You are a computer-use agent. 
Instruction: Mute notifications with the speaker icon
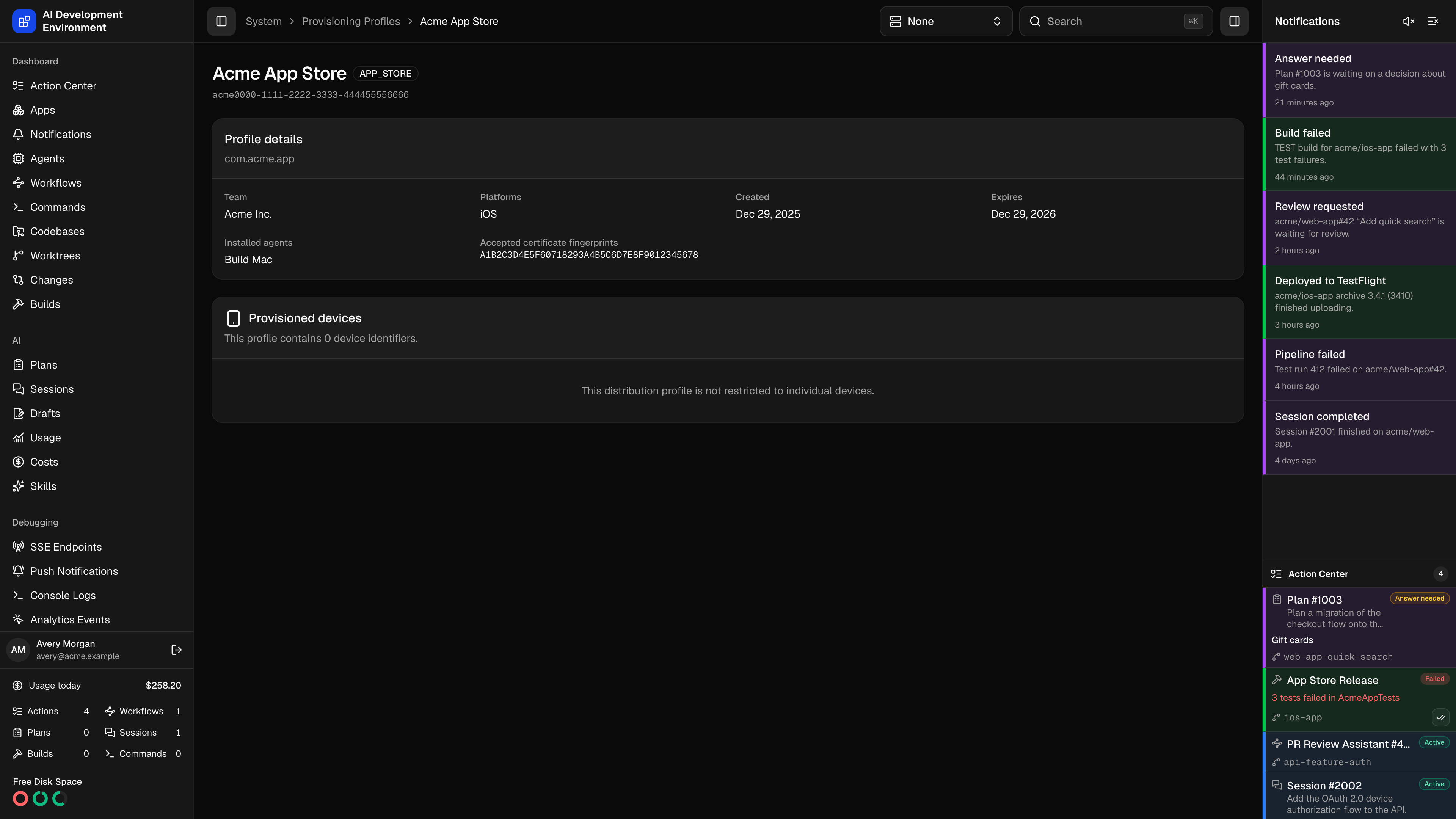tap(1409, 22)
